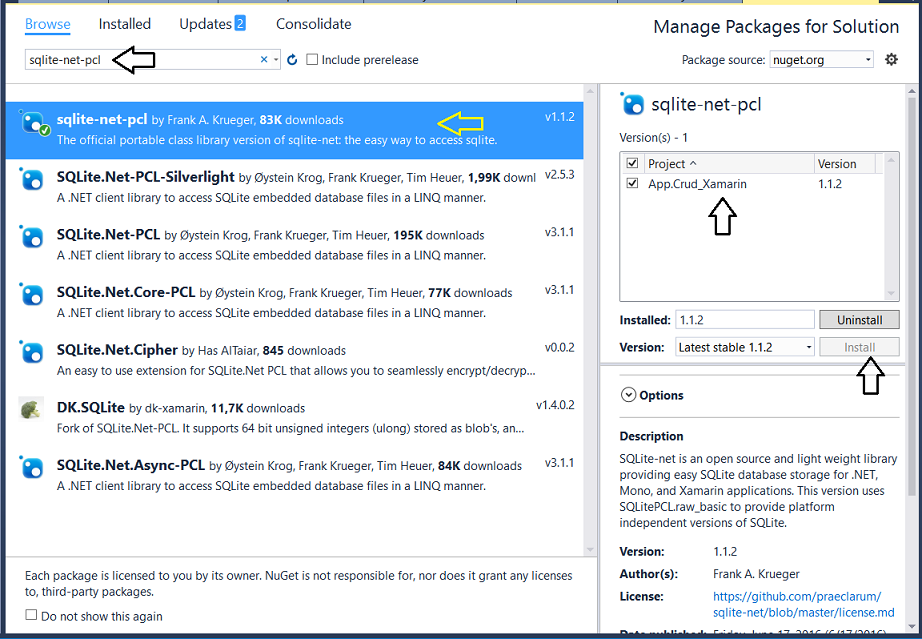Open the Consolidate tab

pyautogui.click(x=313, y=24)
